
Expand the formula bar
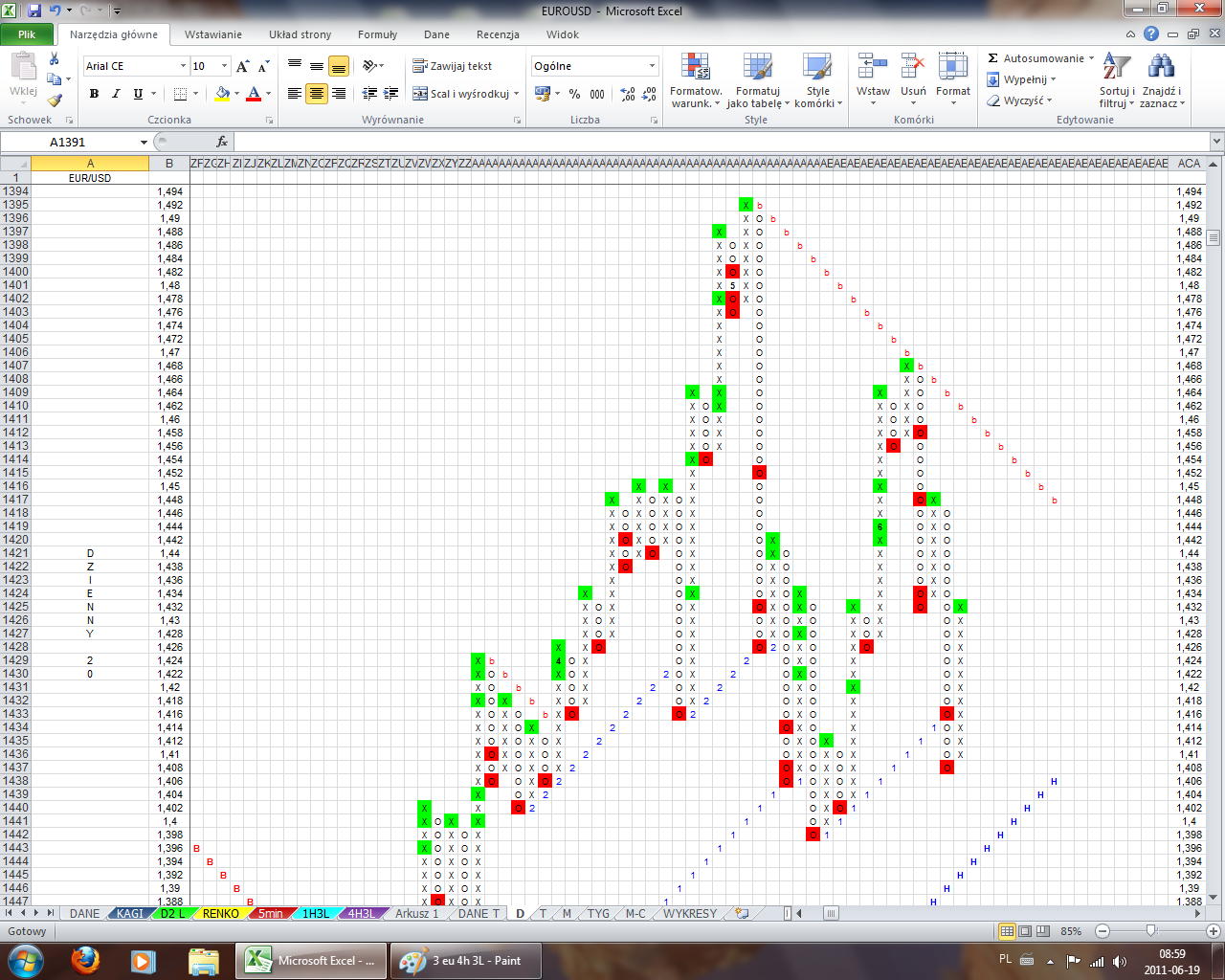pyautogui.click(x=1216, y=142)
